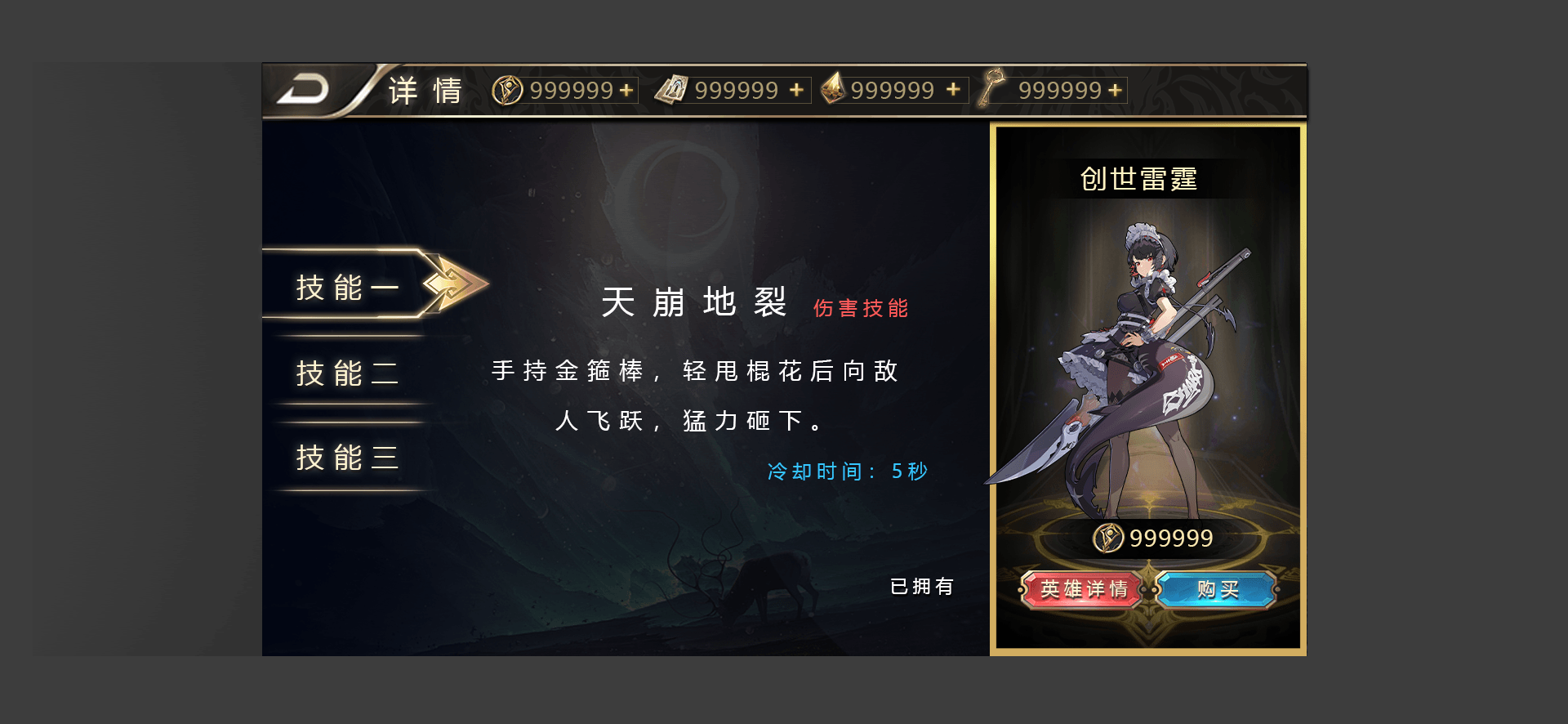Screen dimensions: 1568x724
Task: Click the red 英雄详情 button
Action: click(x=1084, y=589)
